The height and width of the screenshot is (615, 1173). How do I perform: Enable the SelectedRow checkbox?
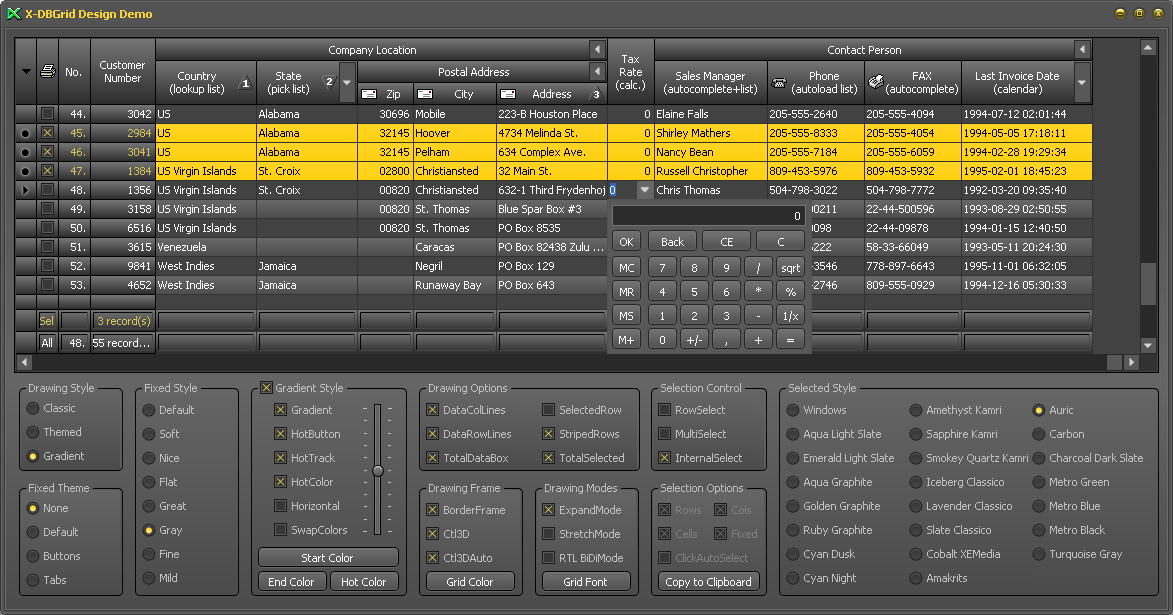[x=549, y=410]
